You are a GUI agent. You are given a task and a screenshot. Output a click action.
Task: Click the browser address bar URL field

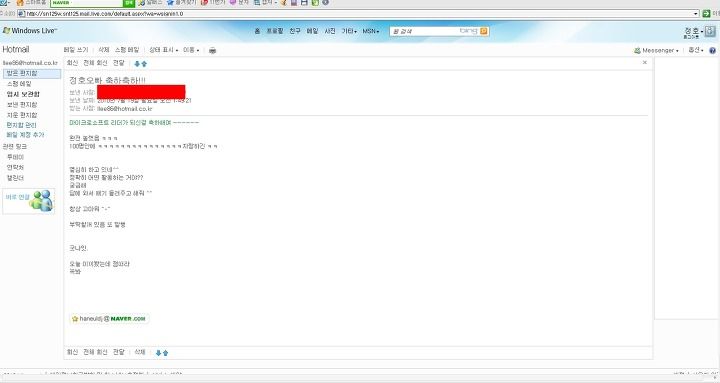pos(358,14)
